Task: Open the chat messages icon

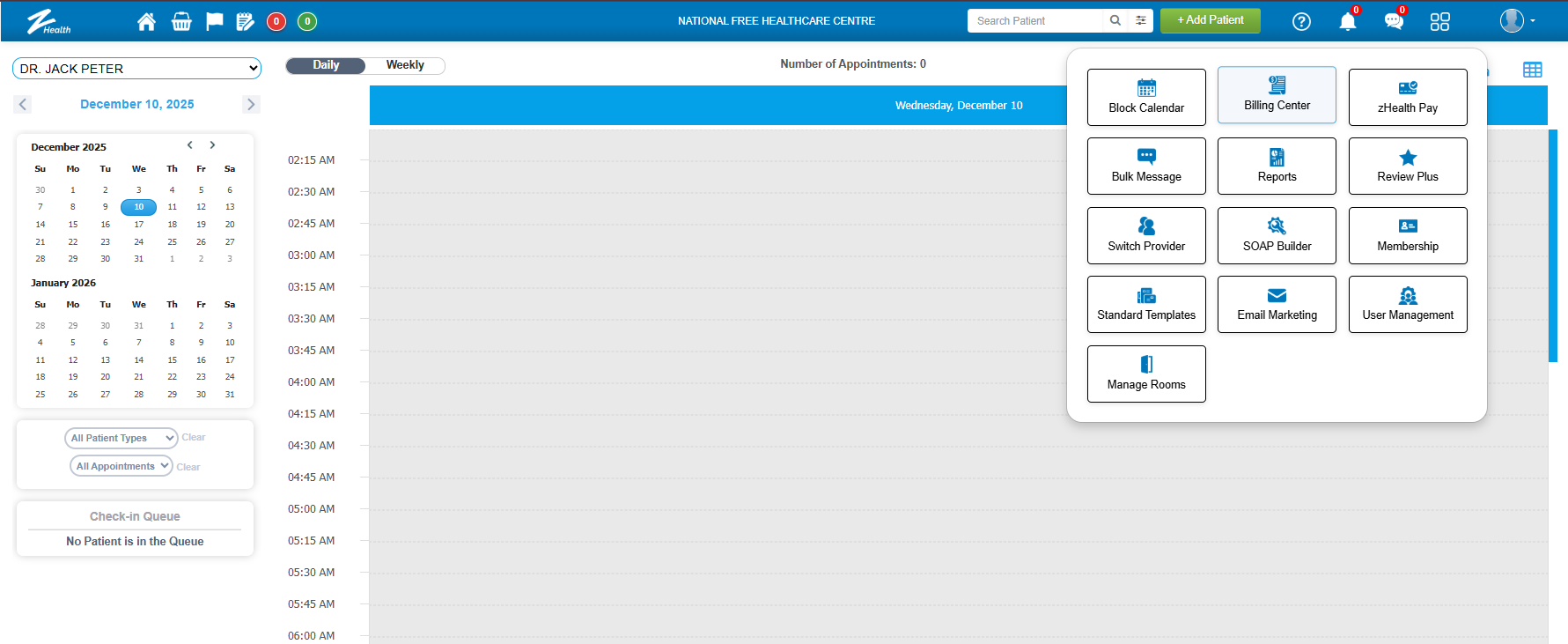Action: pyautogui.click(x=1393, y=21)
